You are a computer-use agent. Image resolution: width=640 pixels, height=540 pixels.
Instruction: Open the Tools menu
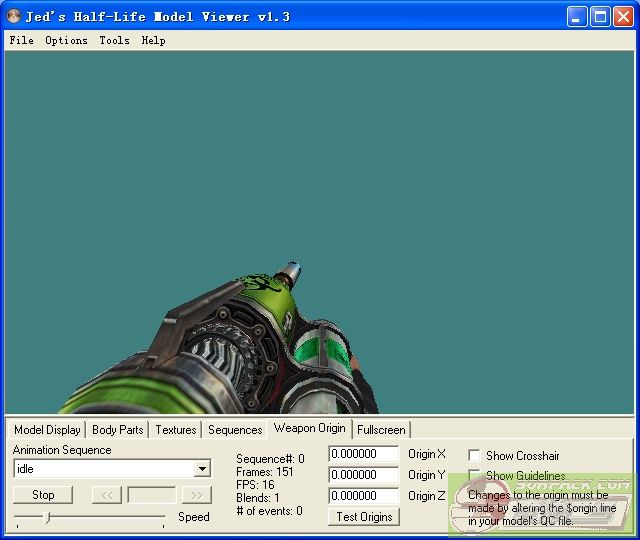[114, 40]
